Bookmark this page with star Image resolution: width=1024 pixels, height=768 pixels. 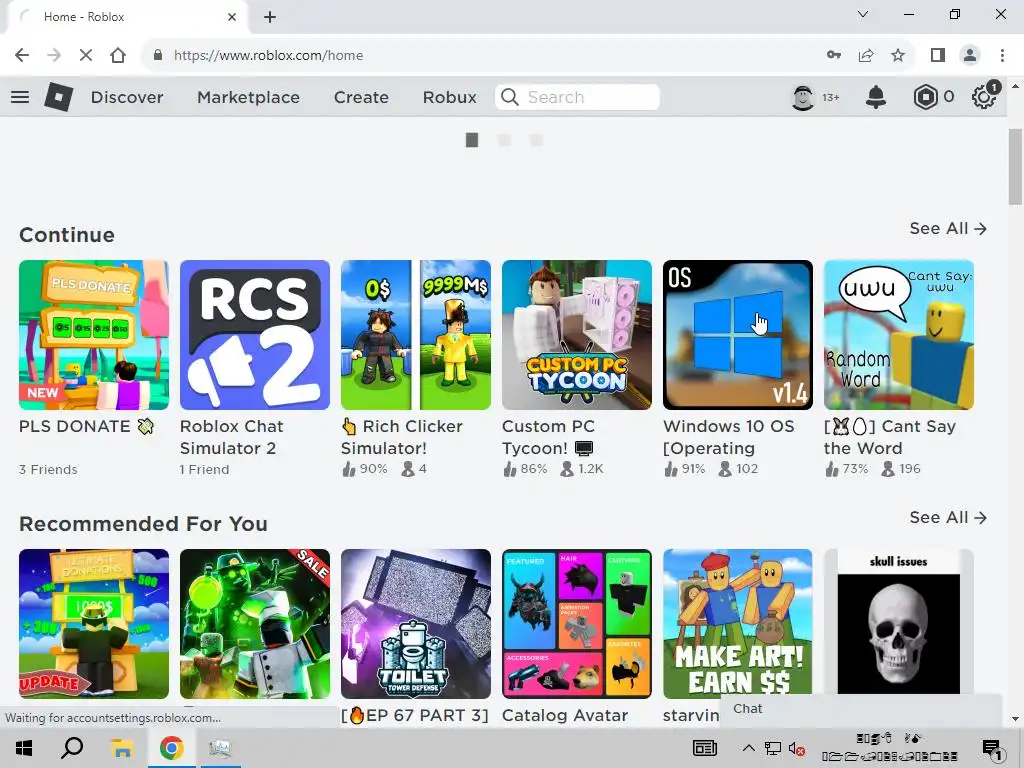tap(898, 55)
